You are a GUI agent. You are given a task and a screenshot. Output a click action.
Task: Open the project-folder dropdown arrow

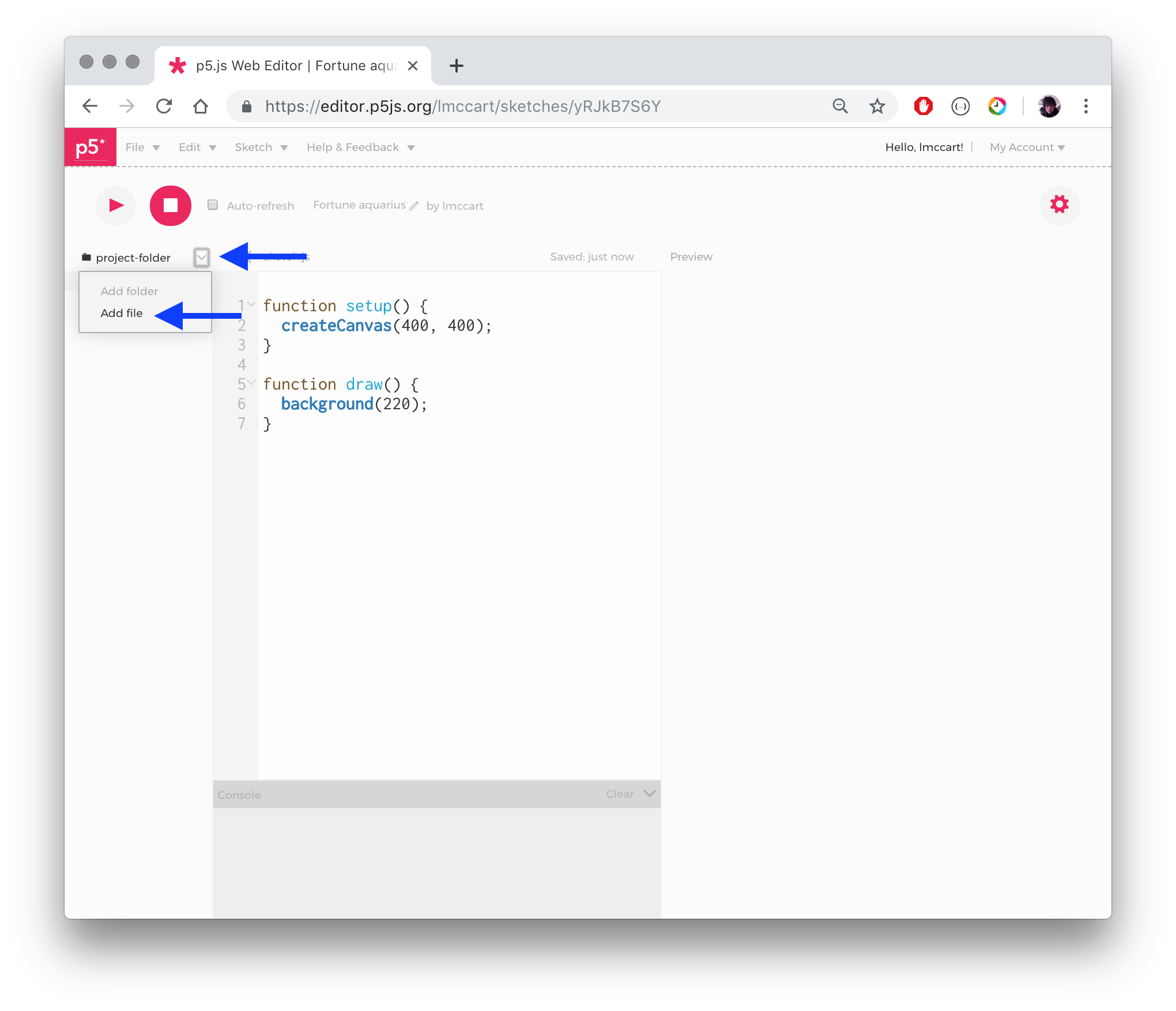pyautogui.click(x=201, y=258)
